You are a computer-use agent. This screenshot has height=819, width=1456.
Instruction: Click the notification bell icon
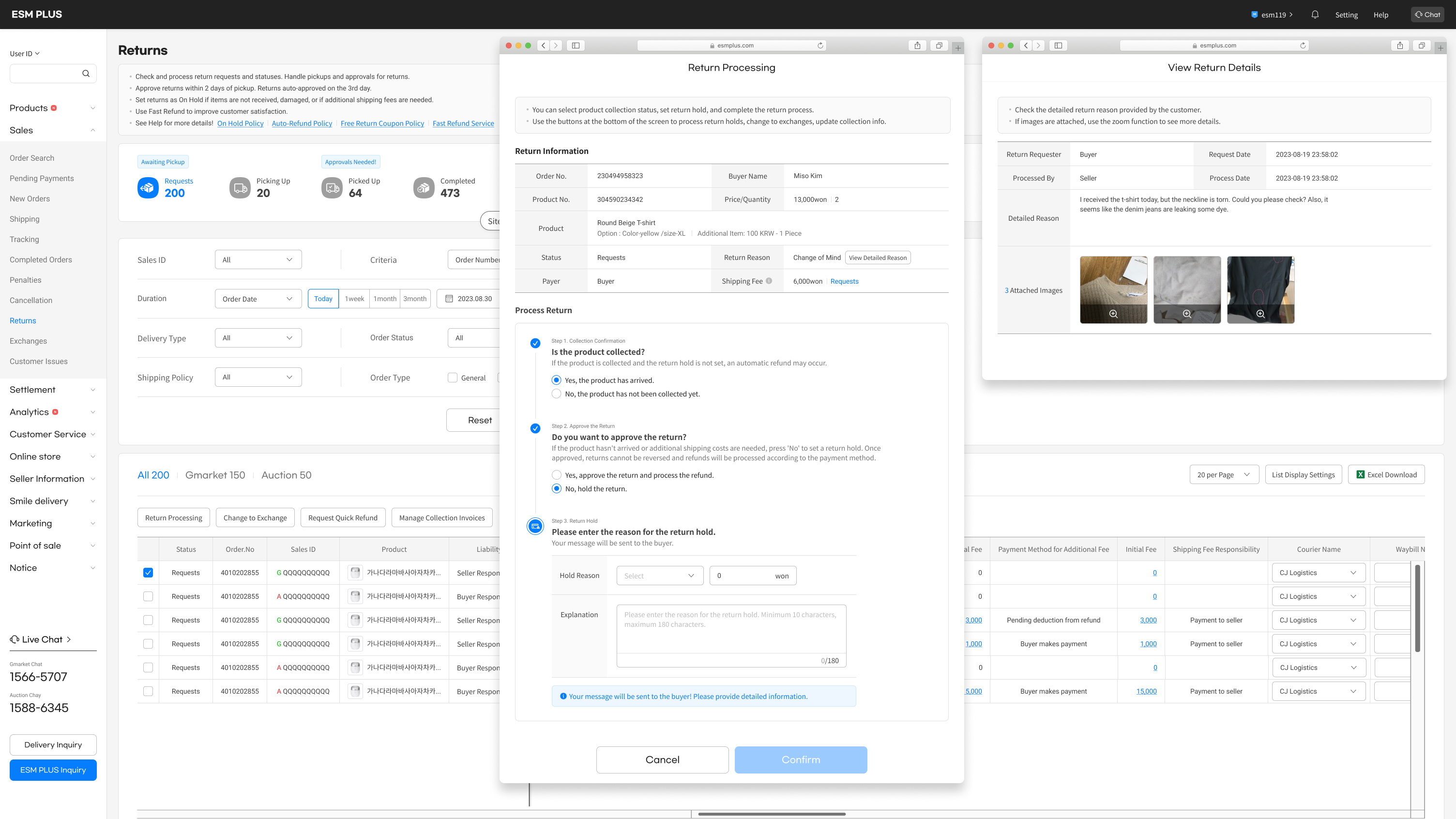[1315, 15]
